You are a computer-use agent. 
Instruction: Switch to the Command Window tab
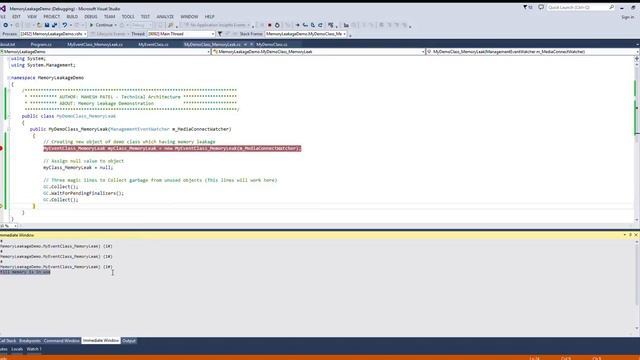[62, 340]
